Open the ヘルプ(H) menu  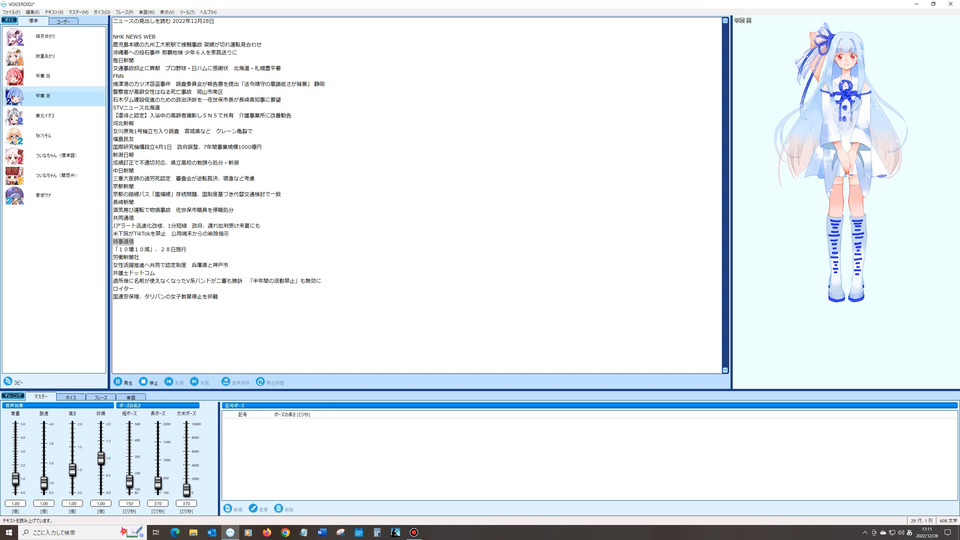208,12
